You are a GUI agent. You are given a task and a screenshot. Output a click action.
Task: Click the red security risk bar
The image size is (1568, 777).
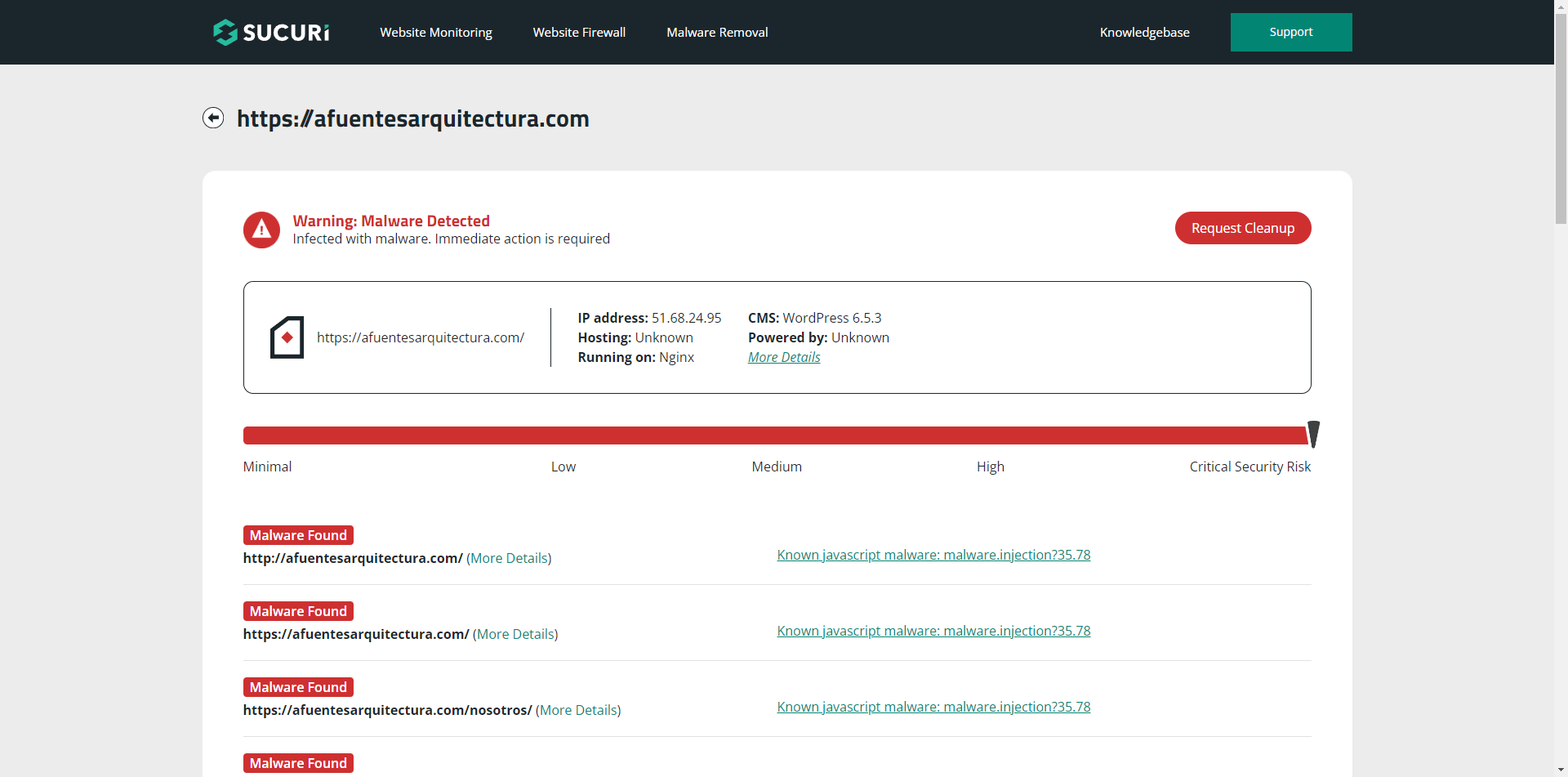coord(774,435)
